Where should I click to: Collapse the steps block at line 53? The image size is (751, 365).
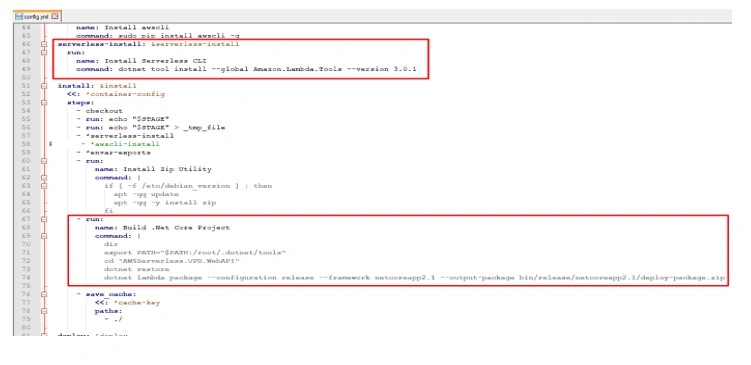[x=44, y=103]
